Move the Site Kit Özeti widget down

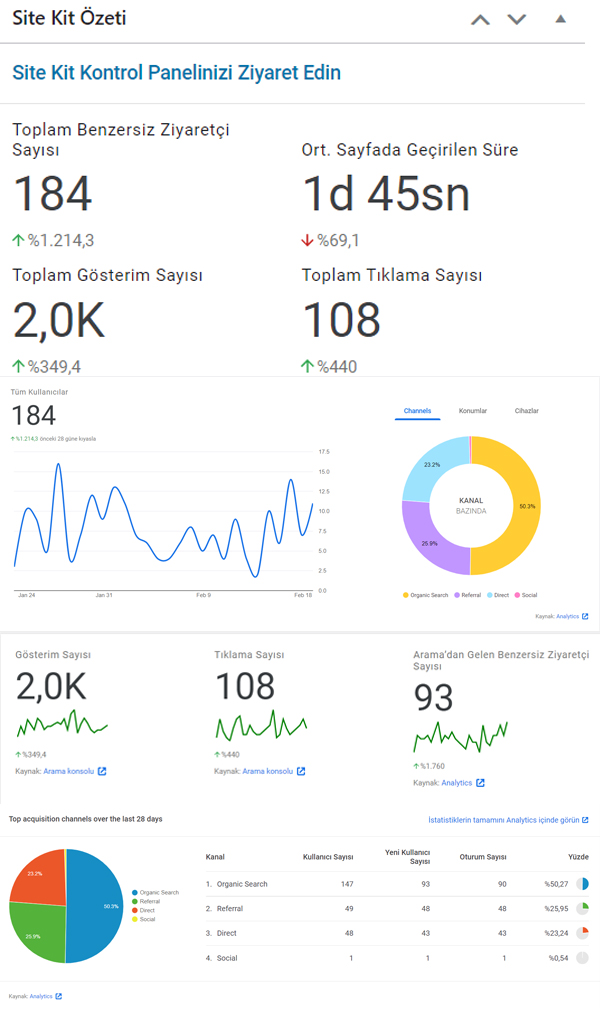517,19
